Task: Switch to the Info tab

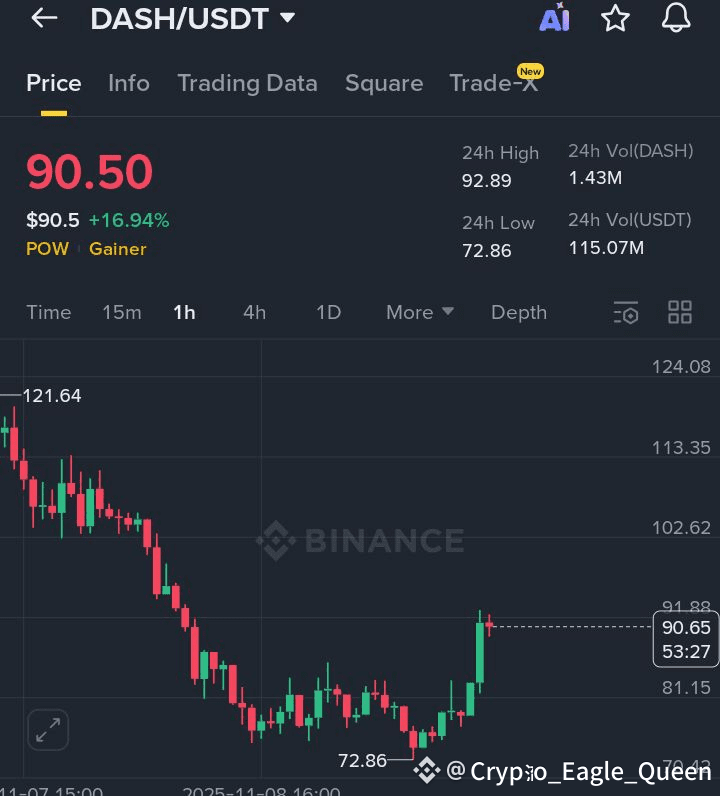Action: 129,83
